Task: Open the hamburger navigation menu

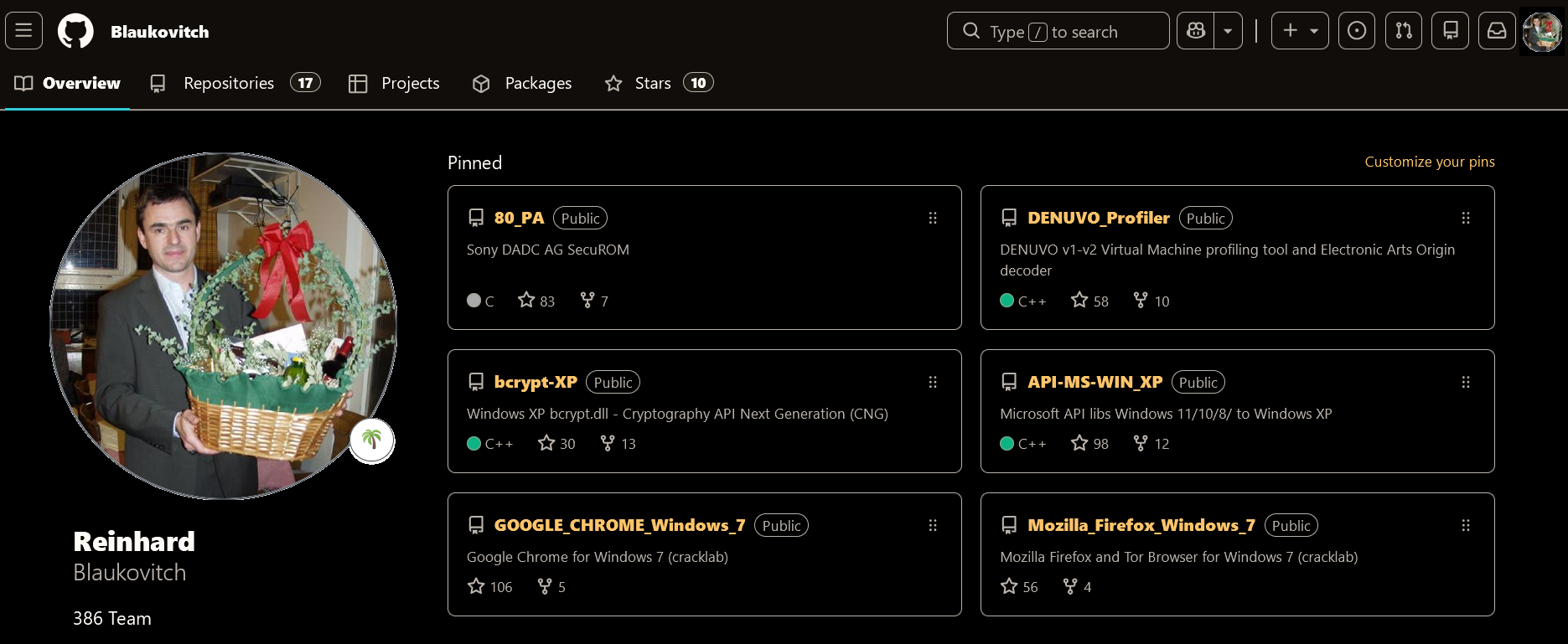Action: pyautogui.click(x=24, y=31)
